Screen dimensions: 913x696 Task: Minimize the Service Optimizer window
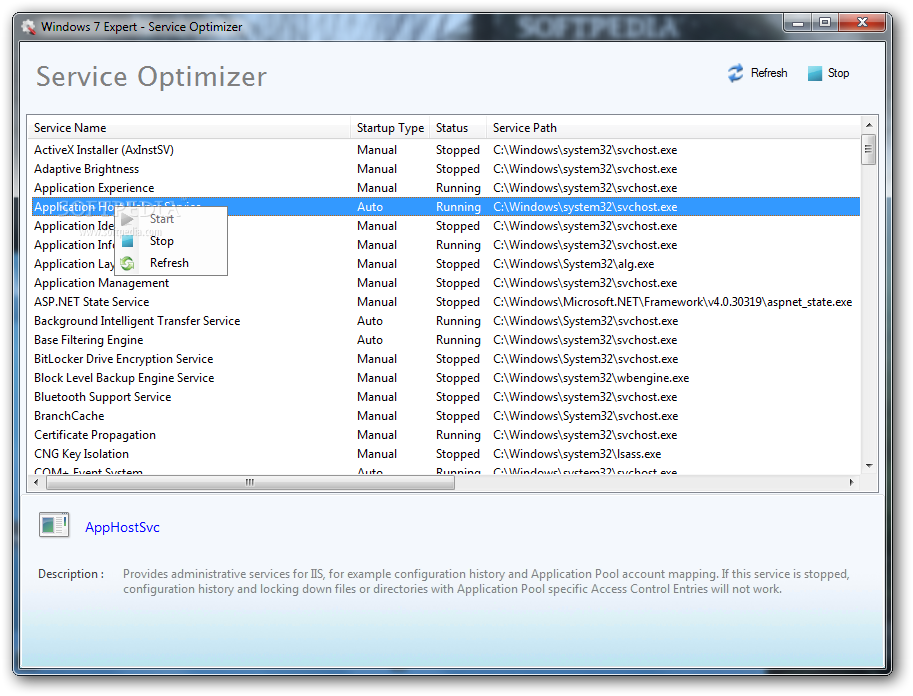click(x=798, y=23)
